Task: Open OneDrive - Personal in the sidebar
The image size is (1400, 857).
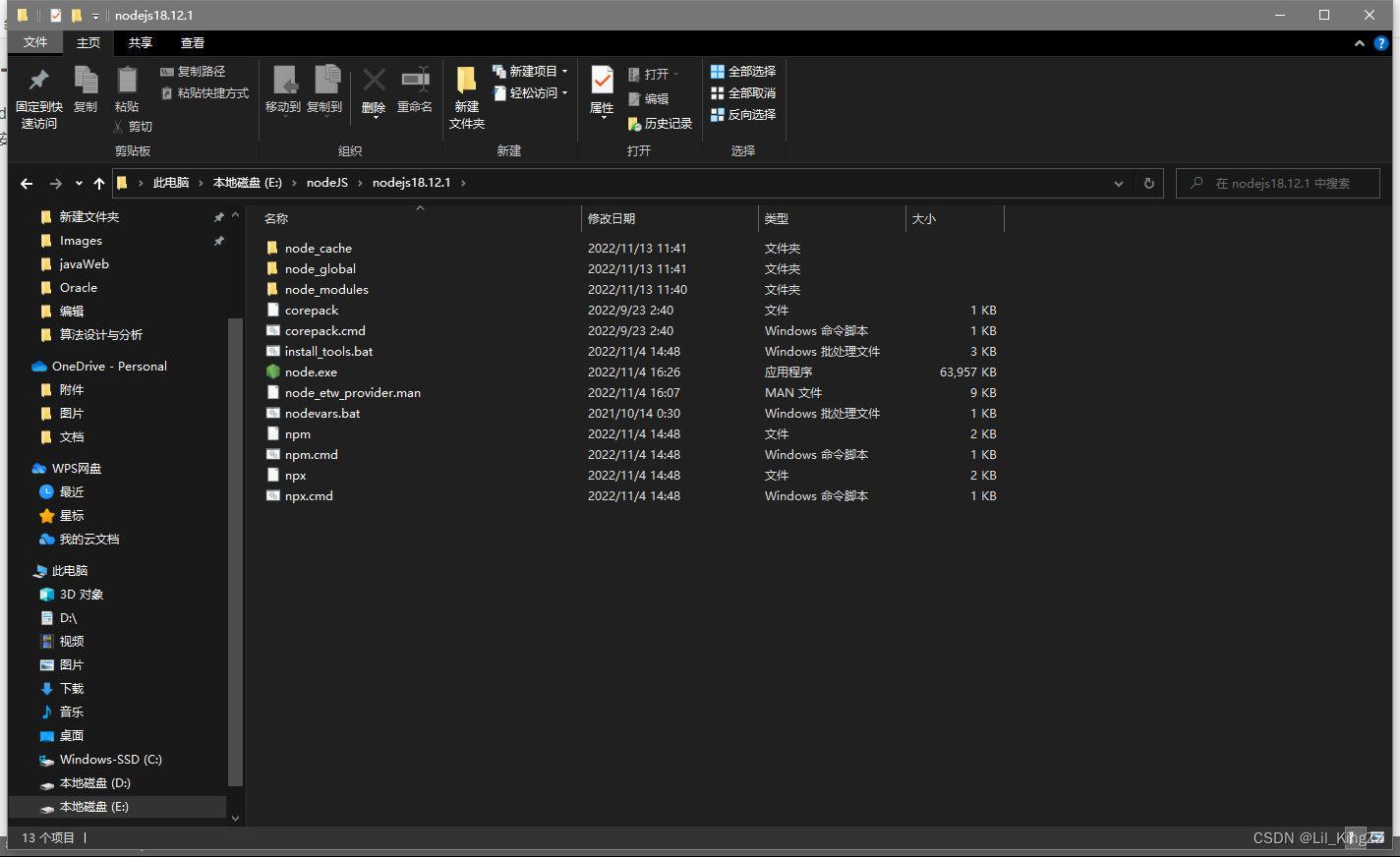Action: (109, 367)
